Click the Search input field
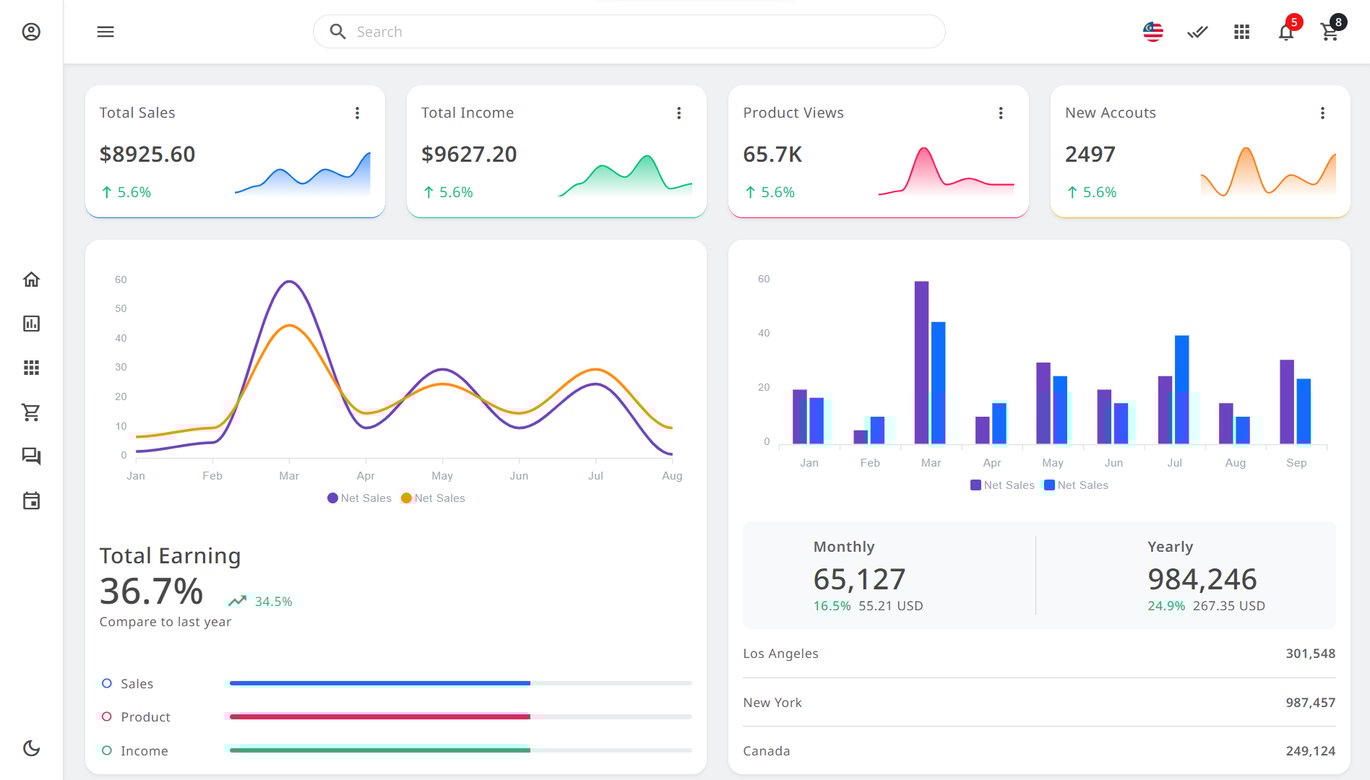Screen dimensions: 1370x780 (630, 32)
